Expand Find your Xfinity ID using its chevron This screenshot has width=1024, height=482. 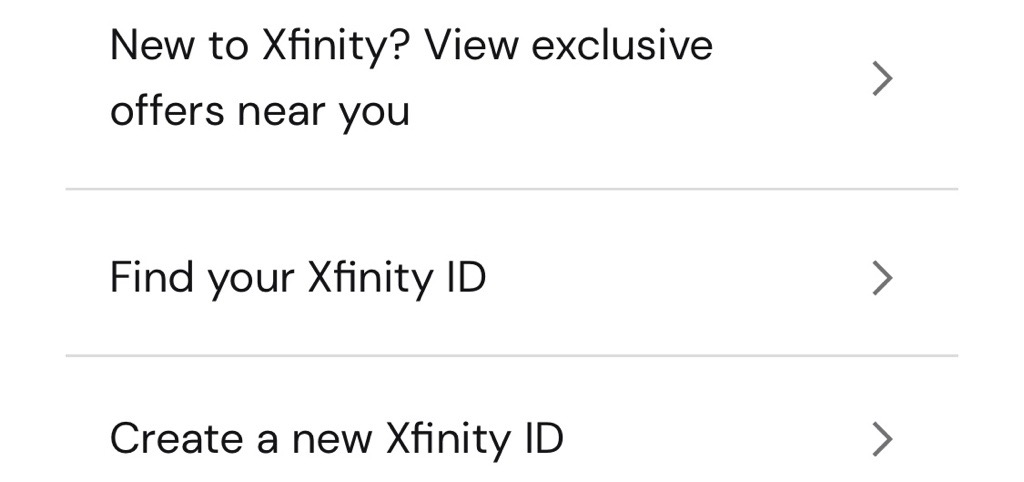click(x=882, y=278)
